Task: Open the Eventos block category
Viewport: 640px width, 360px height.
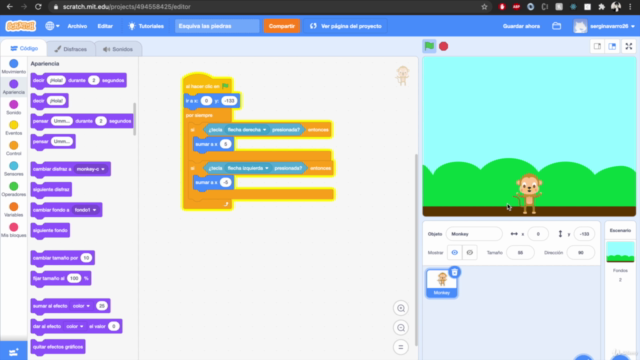Action: coord(13,128)
